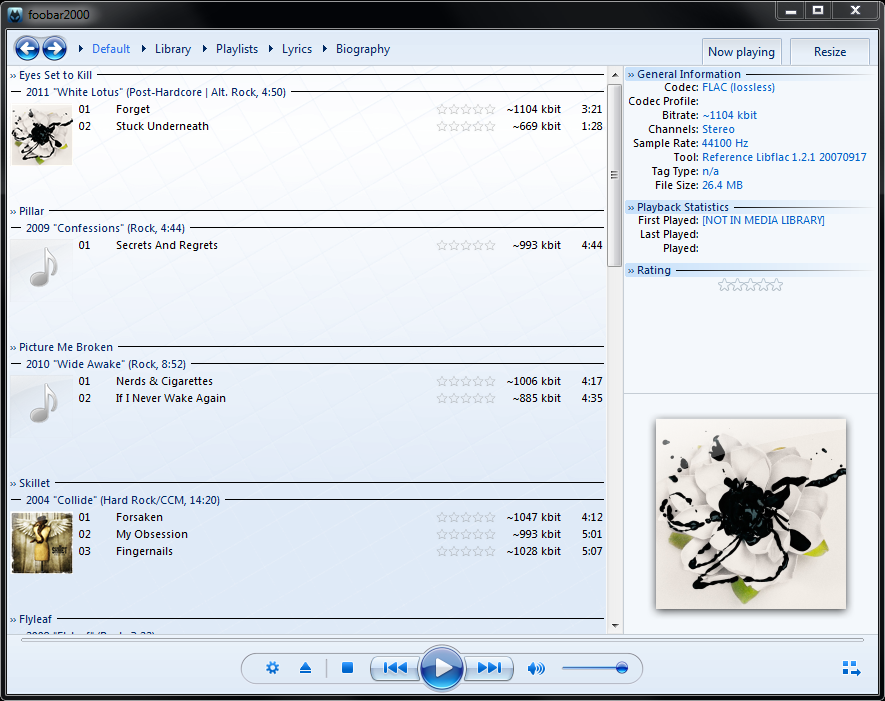Viewport: 885px width, 701px height.
Task: Rate the song Forget with stars
Action: point(466,110)
